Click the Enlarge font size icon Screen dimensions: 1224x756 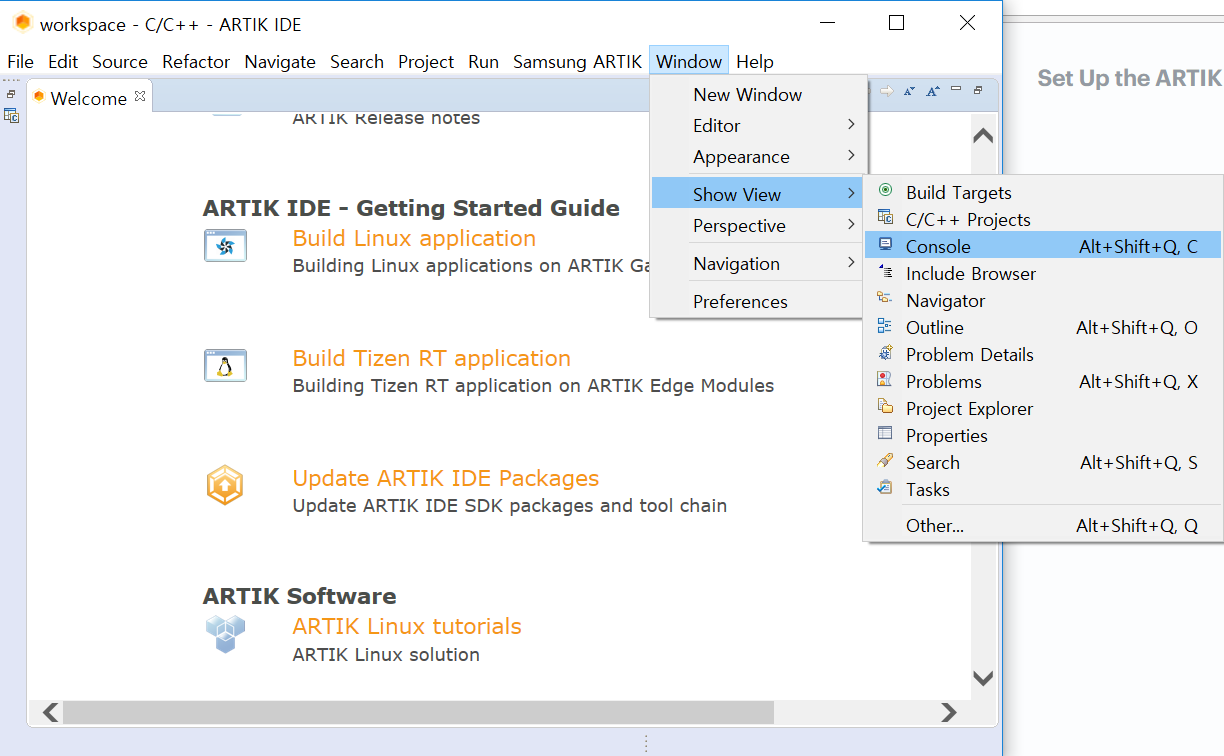point(932,91)
